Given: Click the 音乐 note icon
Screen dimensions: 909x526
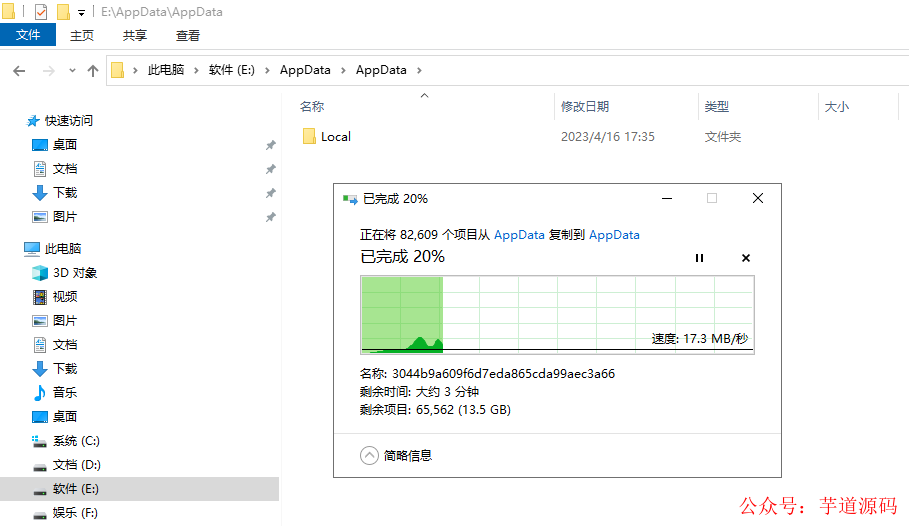Looking at the screenshot, I should point(39,393).
